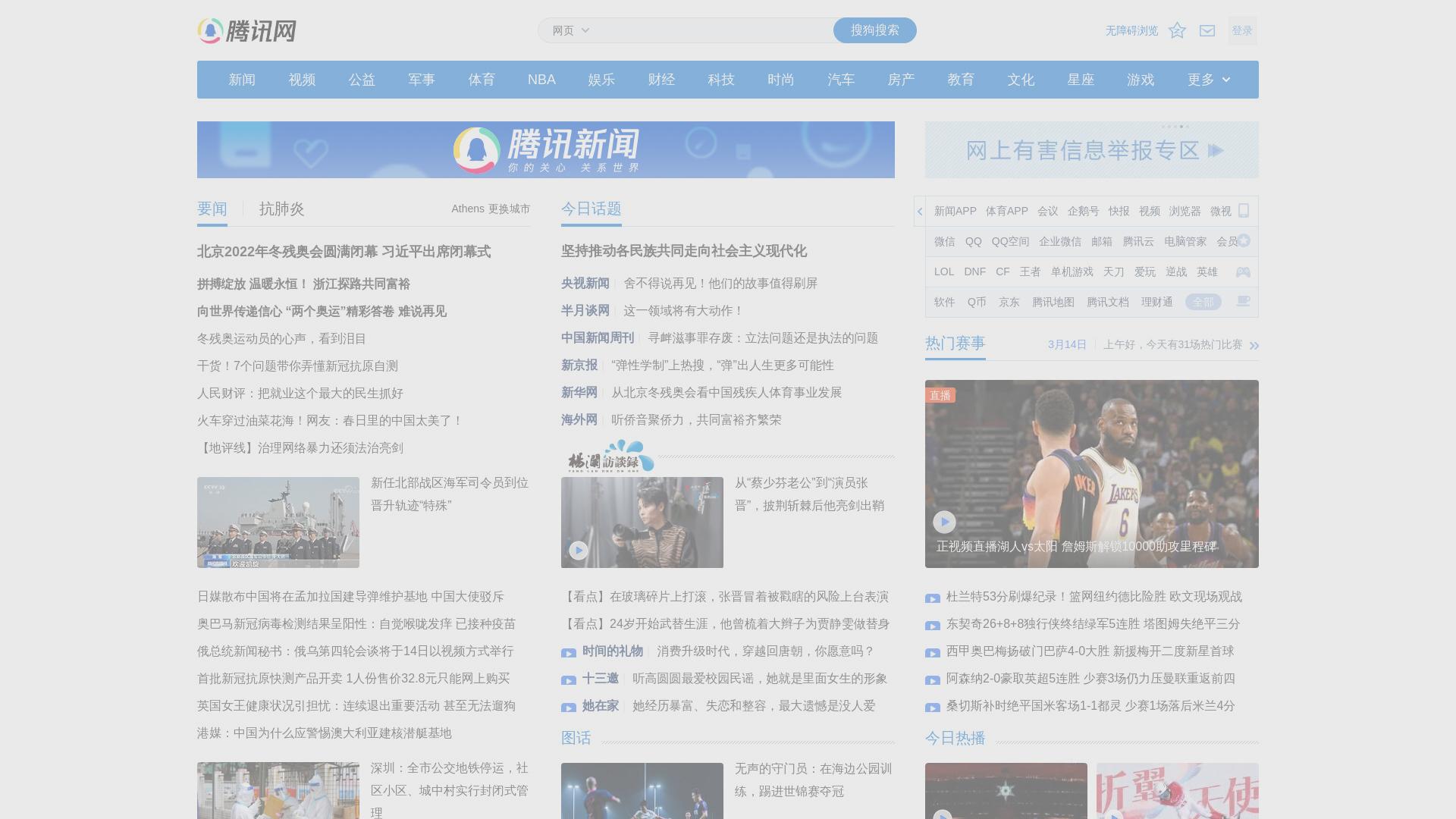Open the mail envelope icon

tap(1207, 30)
